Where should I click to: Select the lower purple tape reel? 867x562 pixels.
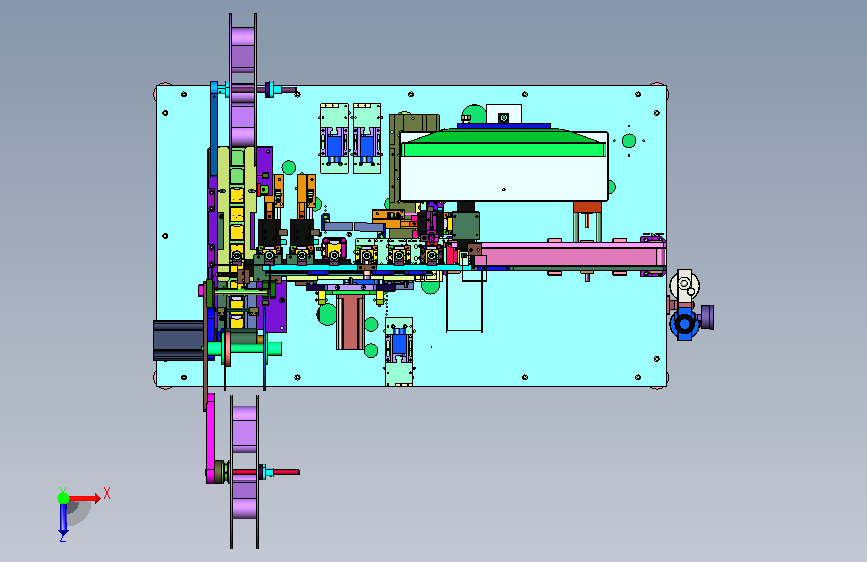click(x=244, y=472)
